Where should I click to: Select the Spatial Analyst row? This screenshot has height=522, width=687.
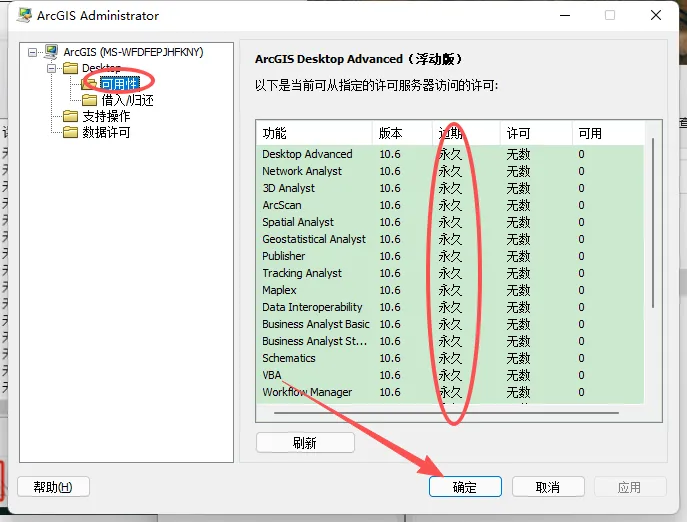pyautogui.click(x=450, y=222)
